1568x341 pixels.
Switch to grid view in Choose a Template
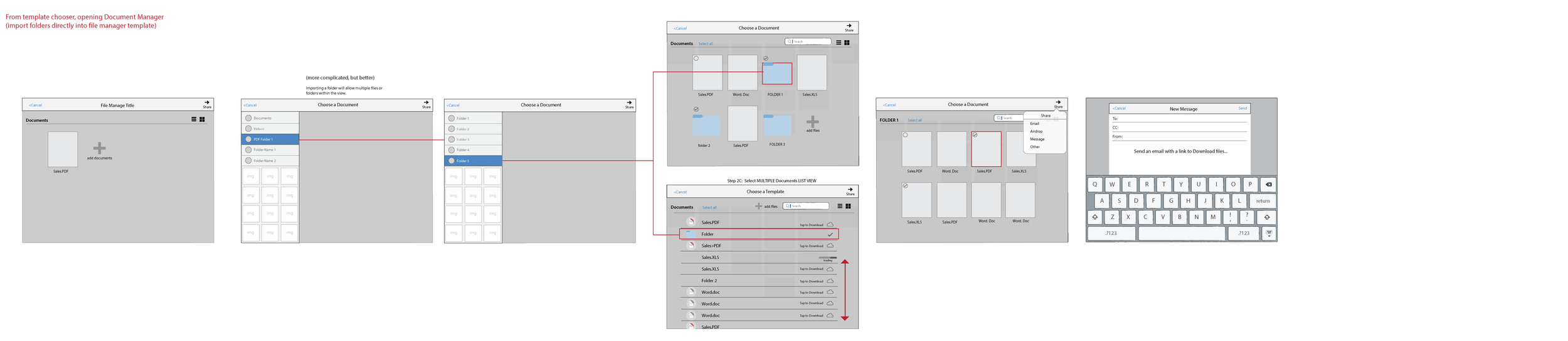[x=848, y=206]
